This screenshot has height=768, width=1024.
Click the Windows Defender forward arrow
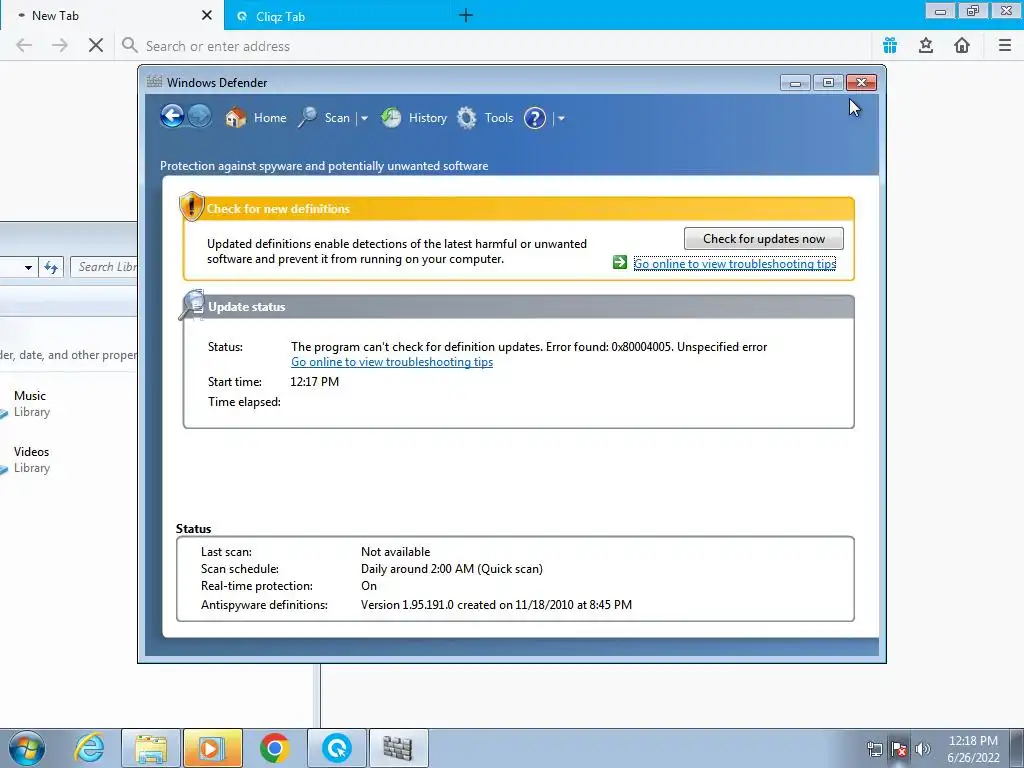pyautogui.click(x=200, y=117)
